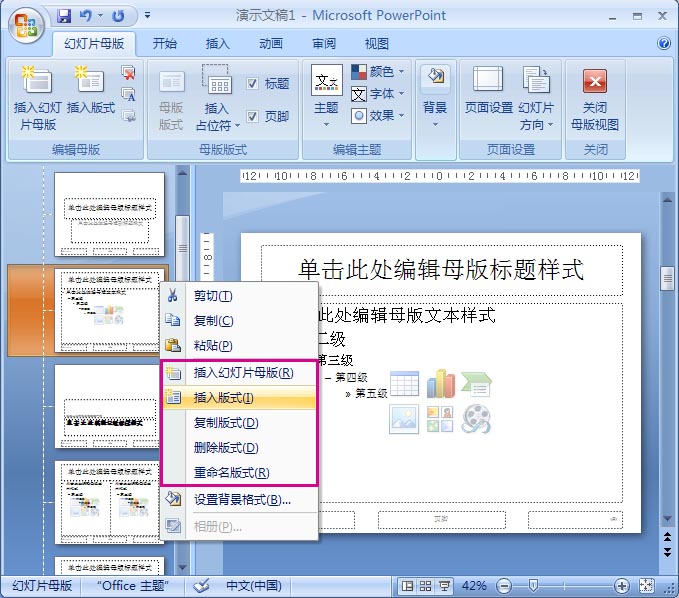Redo the last action
The image size is (679, 598).
pos(118,16)
